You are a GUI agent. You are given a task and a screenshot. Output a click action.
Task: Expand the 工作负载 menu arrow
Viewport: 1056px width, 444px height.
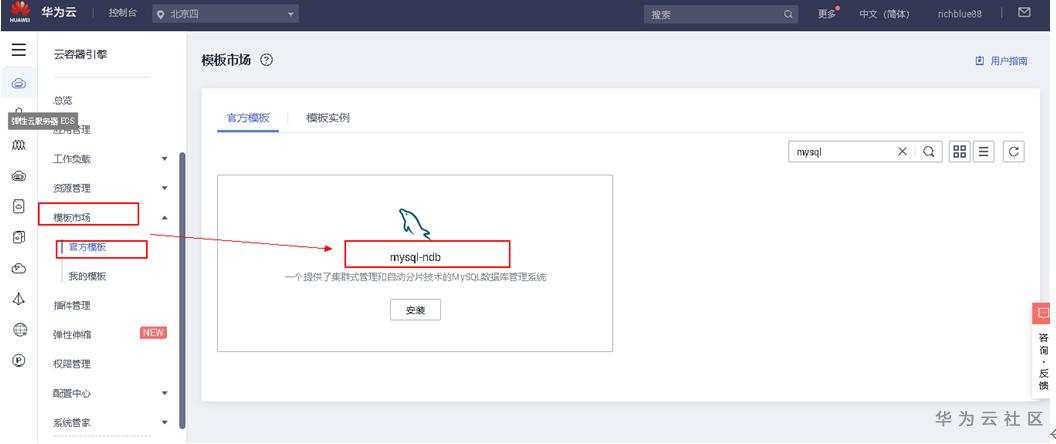[164, 159]
